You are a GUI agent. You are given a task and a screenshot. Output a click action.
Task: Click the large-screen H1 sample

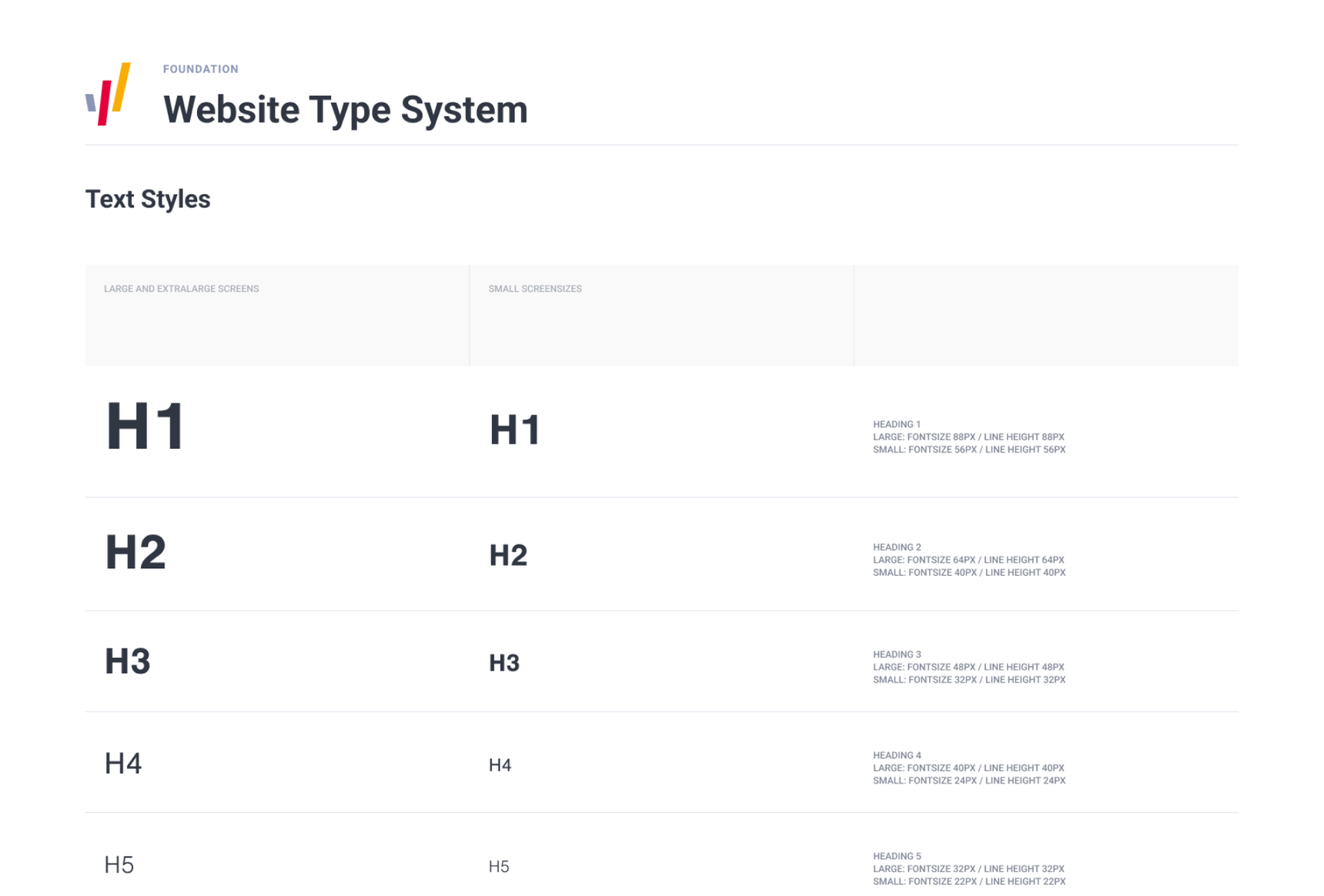point(145,426)
